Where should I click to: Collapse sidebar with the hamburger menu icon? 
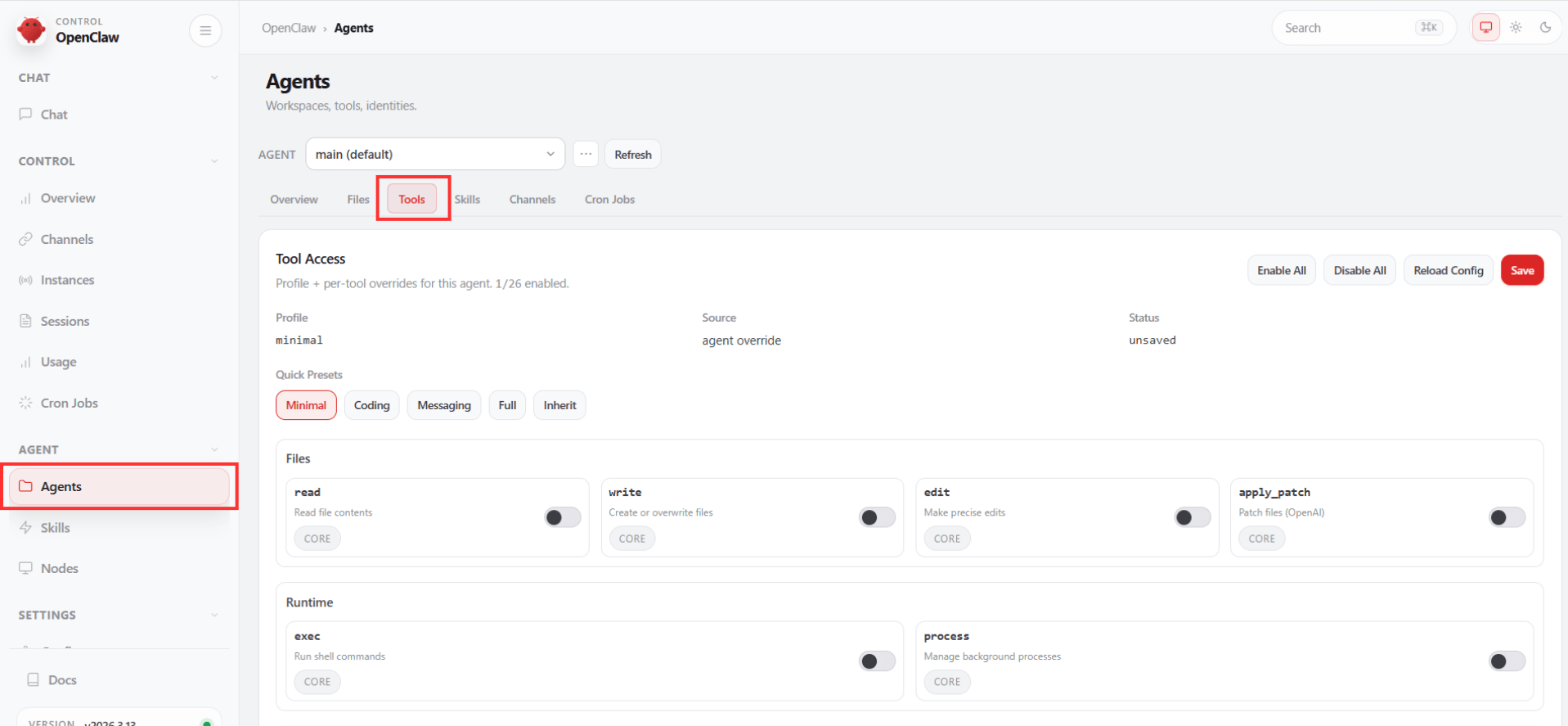[205, 30]
